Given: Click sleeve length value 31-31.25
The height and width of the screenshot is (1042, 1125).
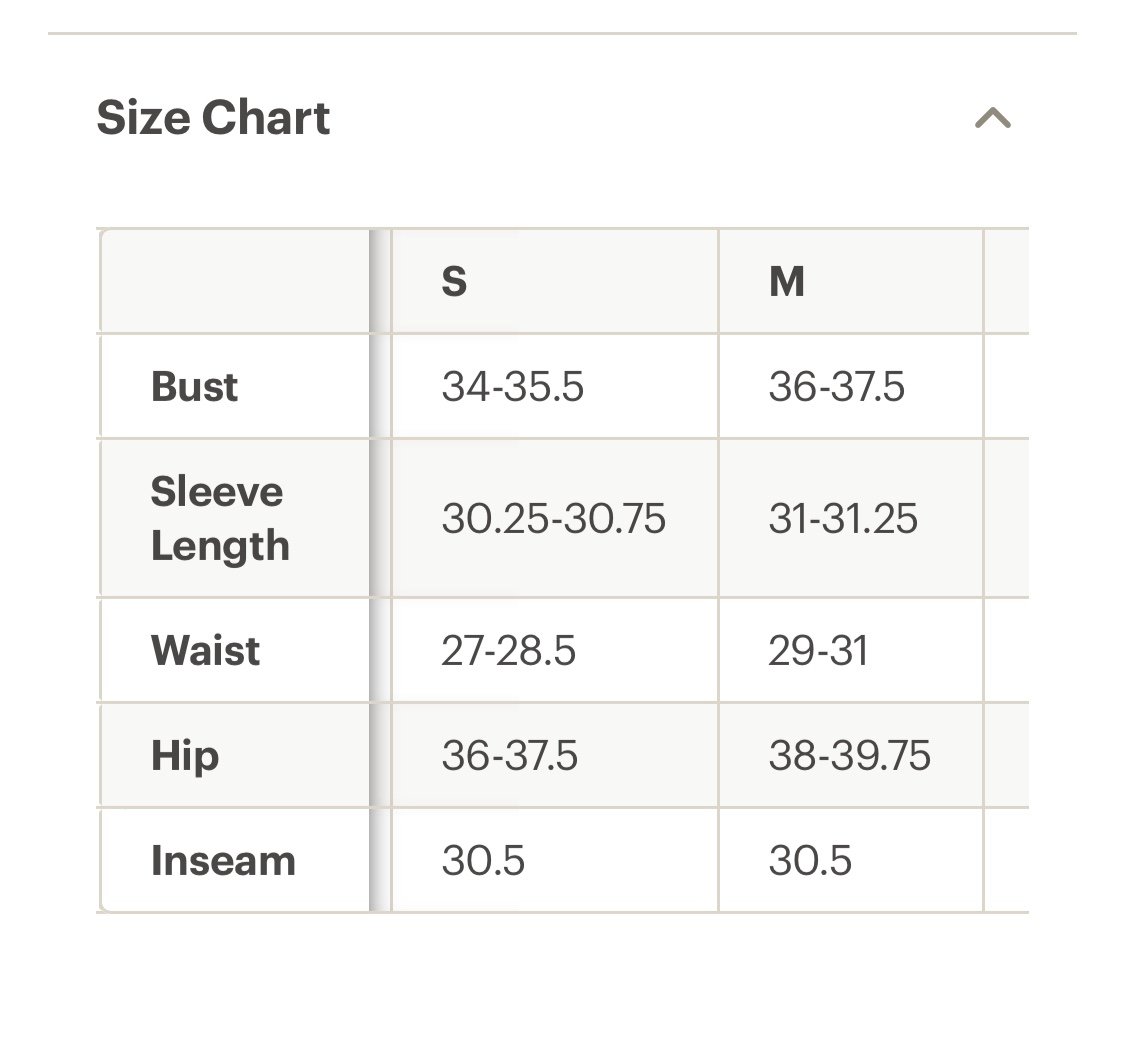Looking at the screenshot, I should [x=843, y=518].
